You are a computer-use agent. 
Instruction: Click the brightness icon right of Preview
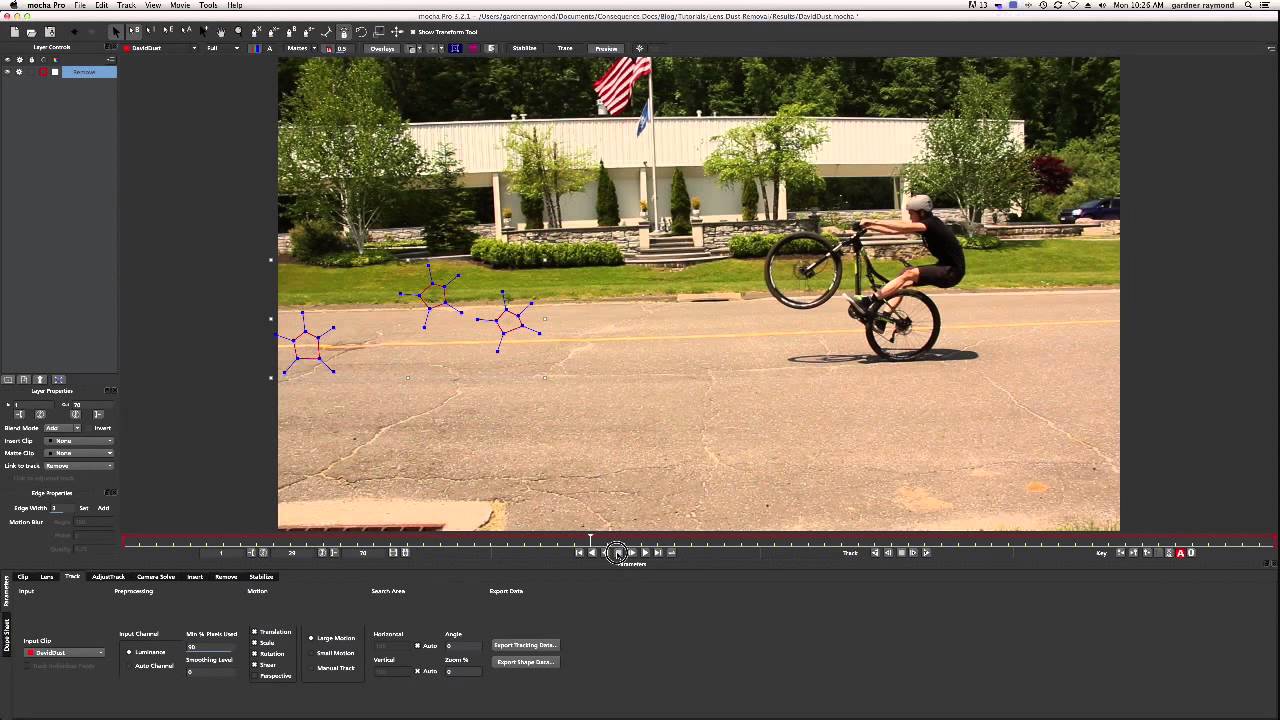click(640, 48)
